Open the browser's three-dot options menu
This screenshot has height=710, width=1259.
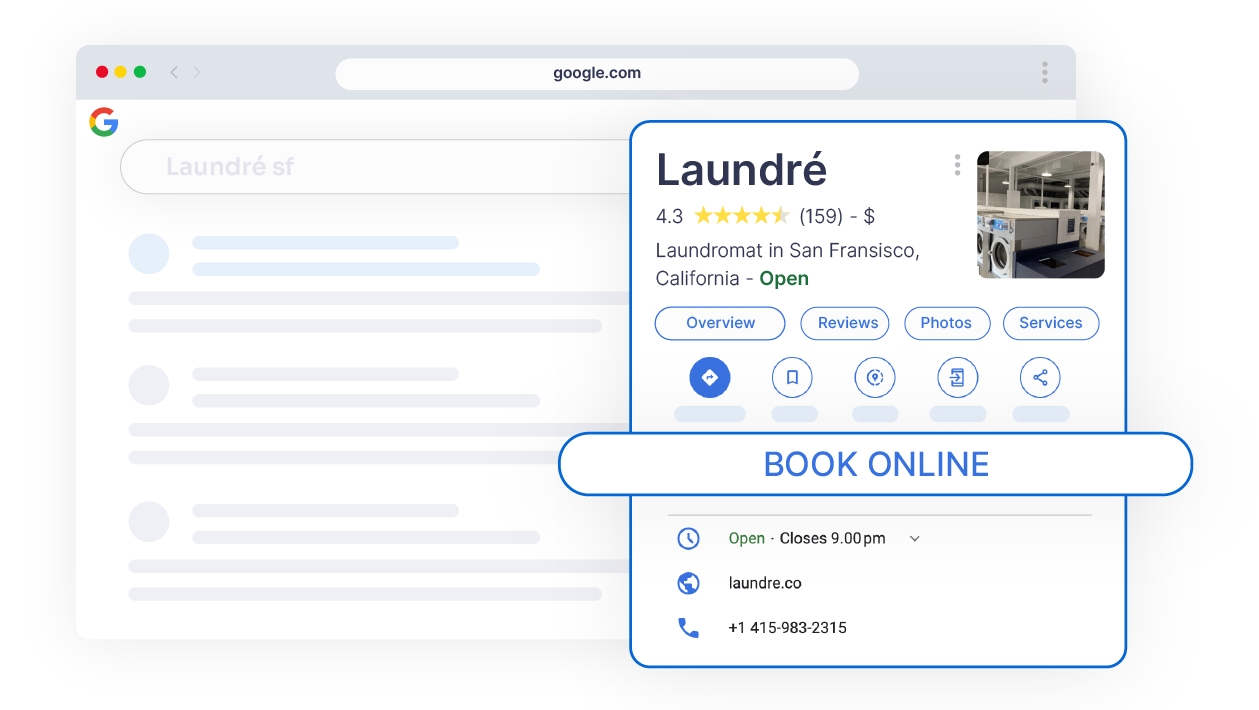tap(1044, 72)
